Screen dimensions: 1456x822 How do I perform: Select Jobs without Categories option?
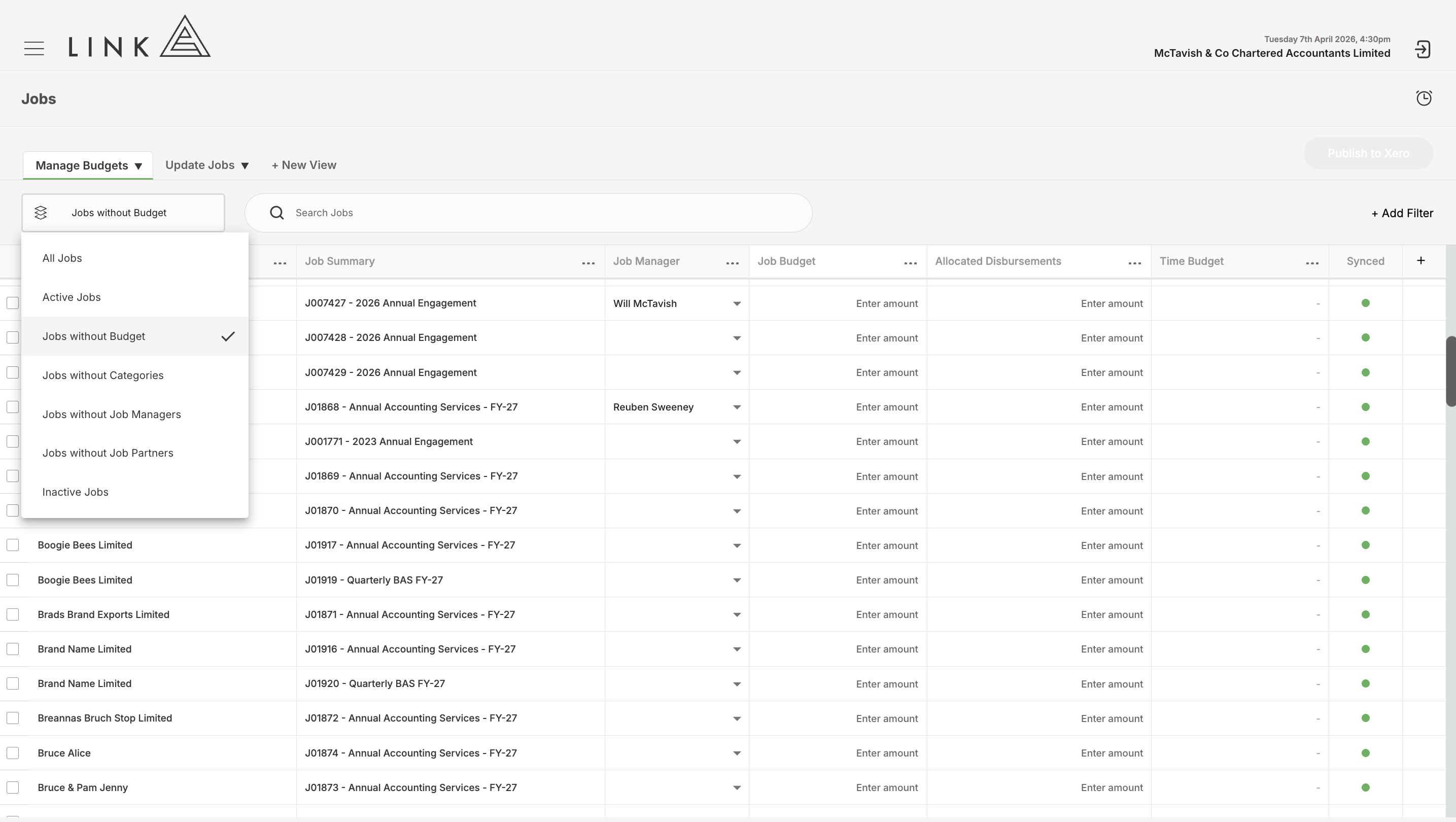[134, 375]
